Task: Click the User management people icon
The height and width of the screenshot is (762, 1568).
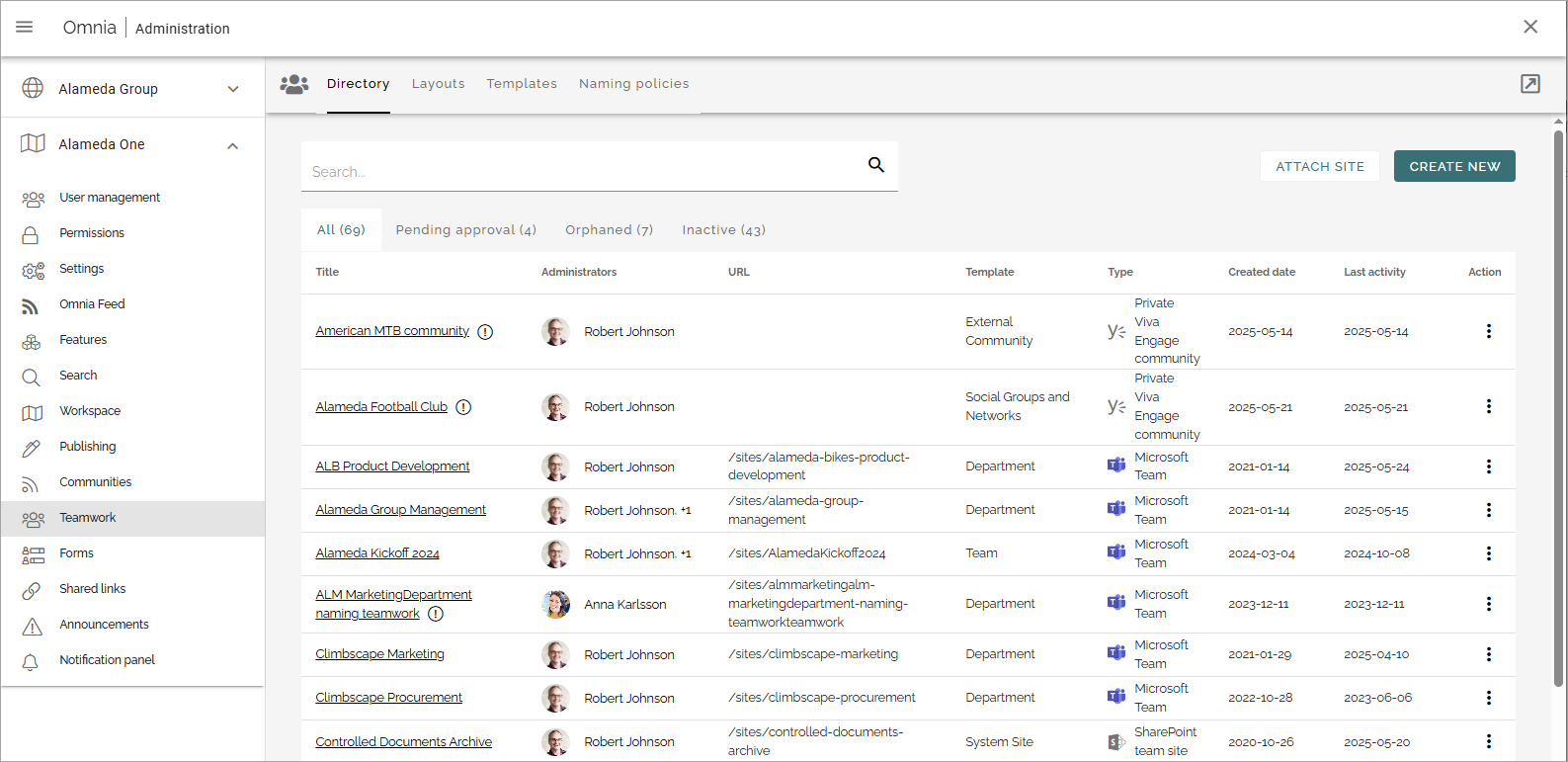Action: click(33, 198)
